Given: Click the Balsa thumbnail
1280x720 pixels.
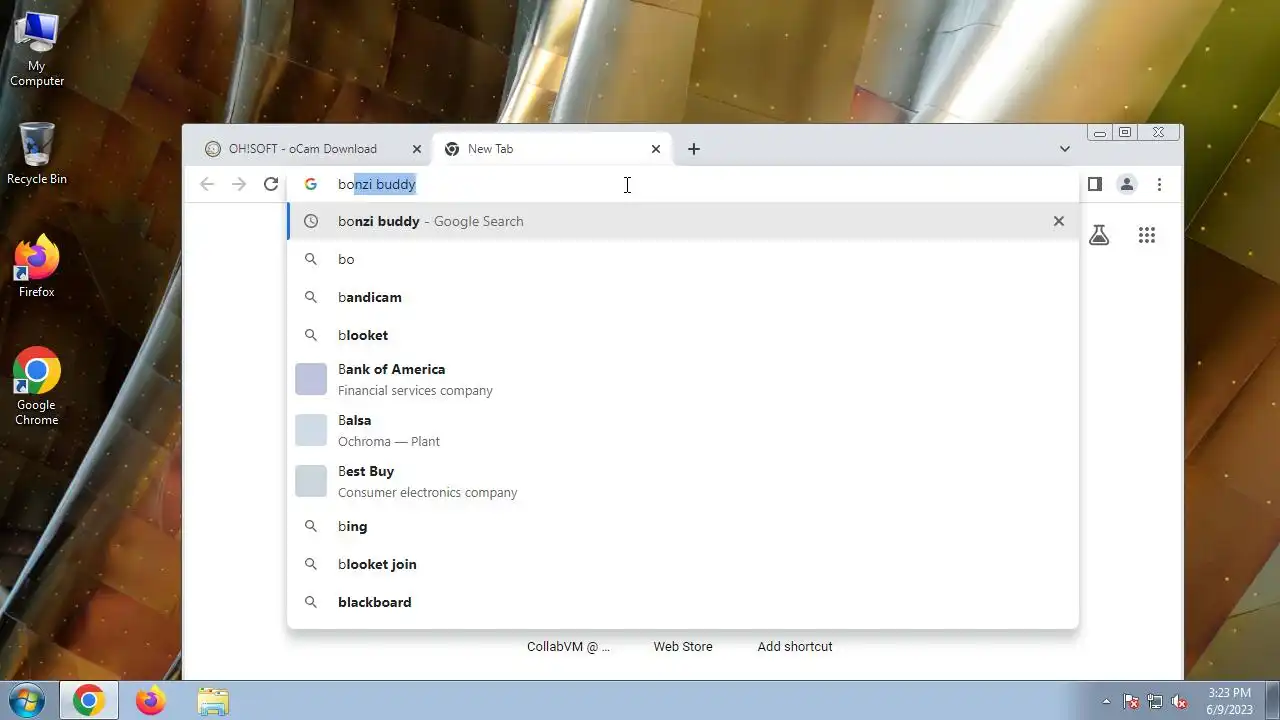Looking at the screenshot, I should tap(311, 430).
